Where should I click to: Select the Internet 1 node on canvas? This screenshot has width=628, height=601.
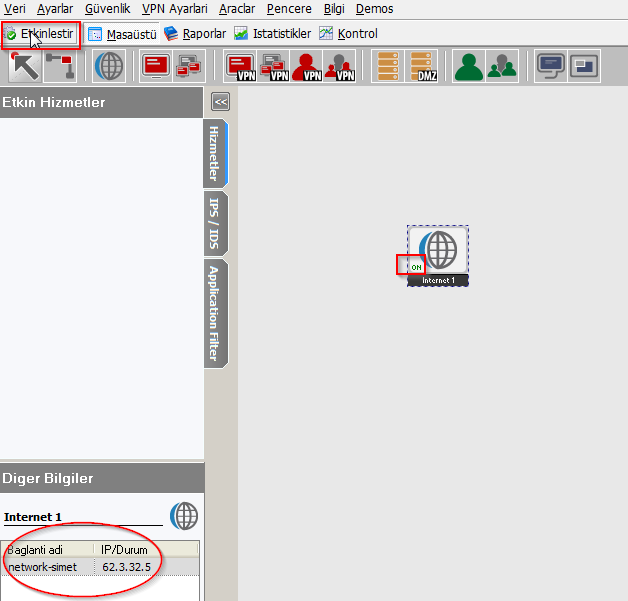(440, 250)
